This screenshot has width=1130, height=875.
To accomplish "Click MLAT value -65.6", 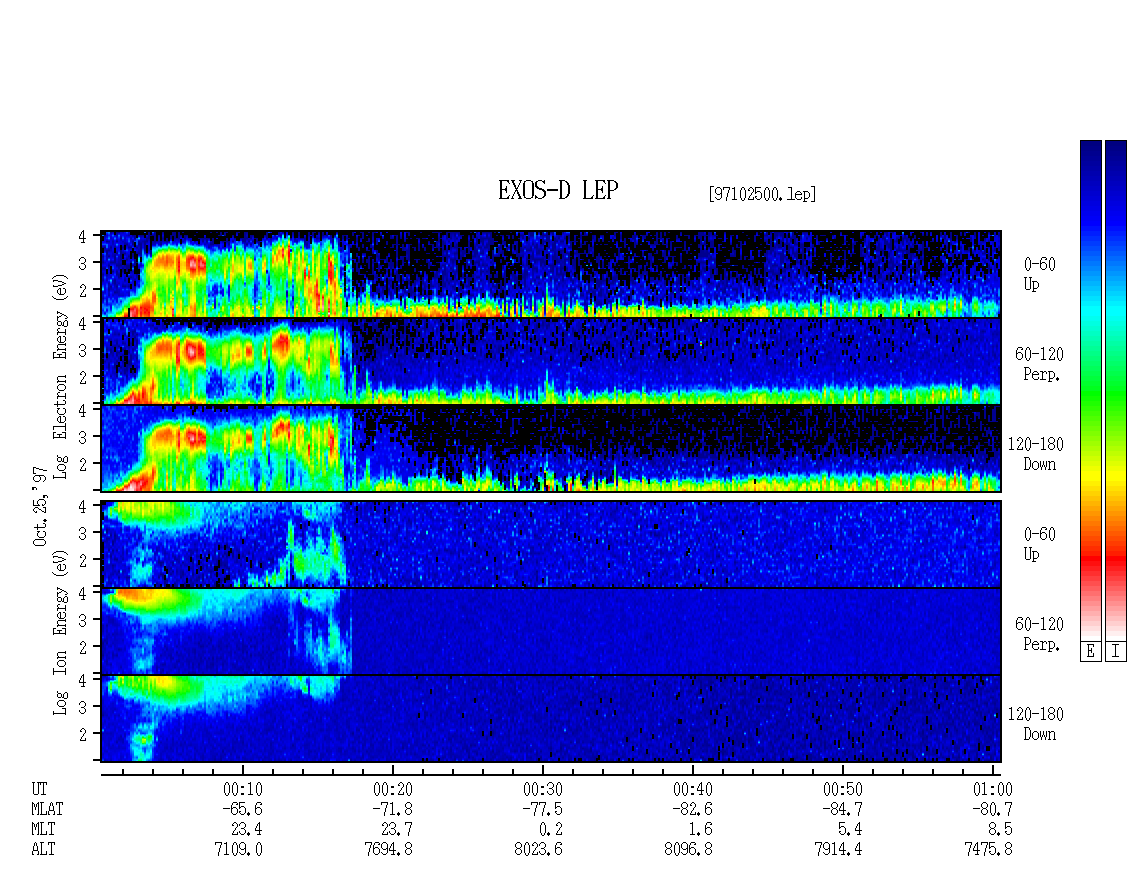I will click(243, 809).
